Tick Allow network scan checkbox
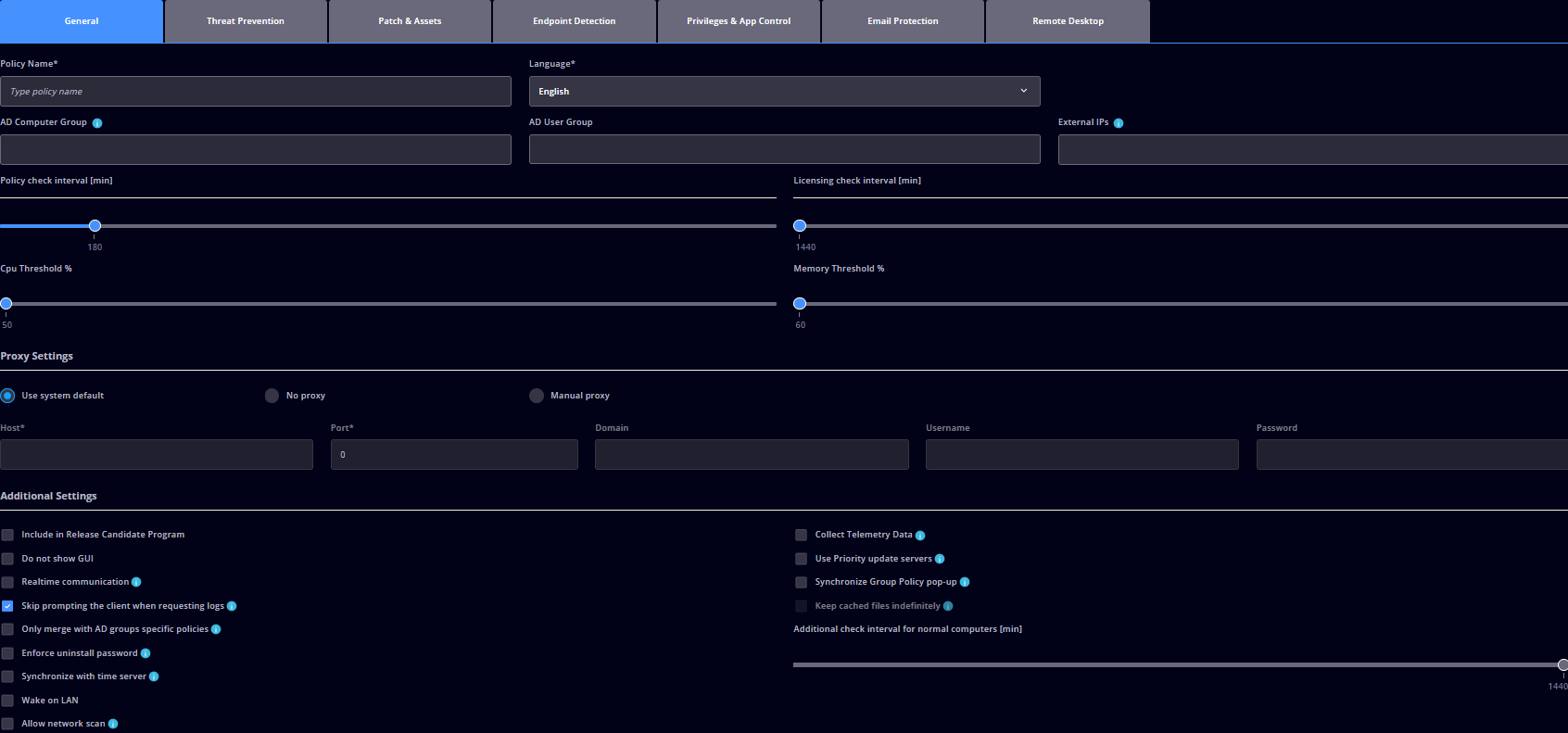 click(7, 724)
